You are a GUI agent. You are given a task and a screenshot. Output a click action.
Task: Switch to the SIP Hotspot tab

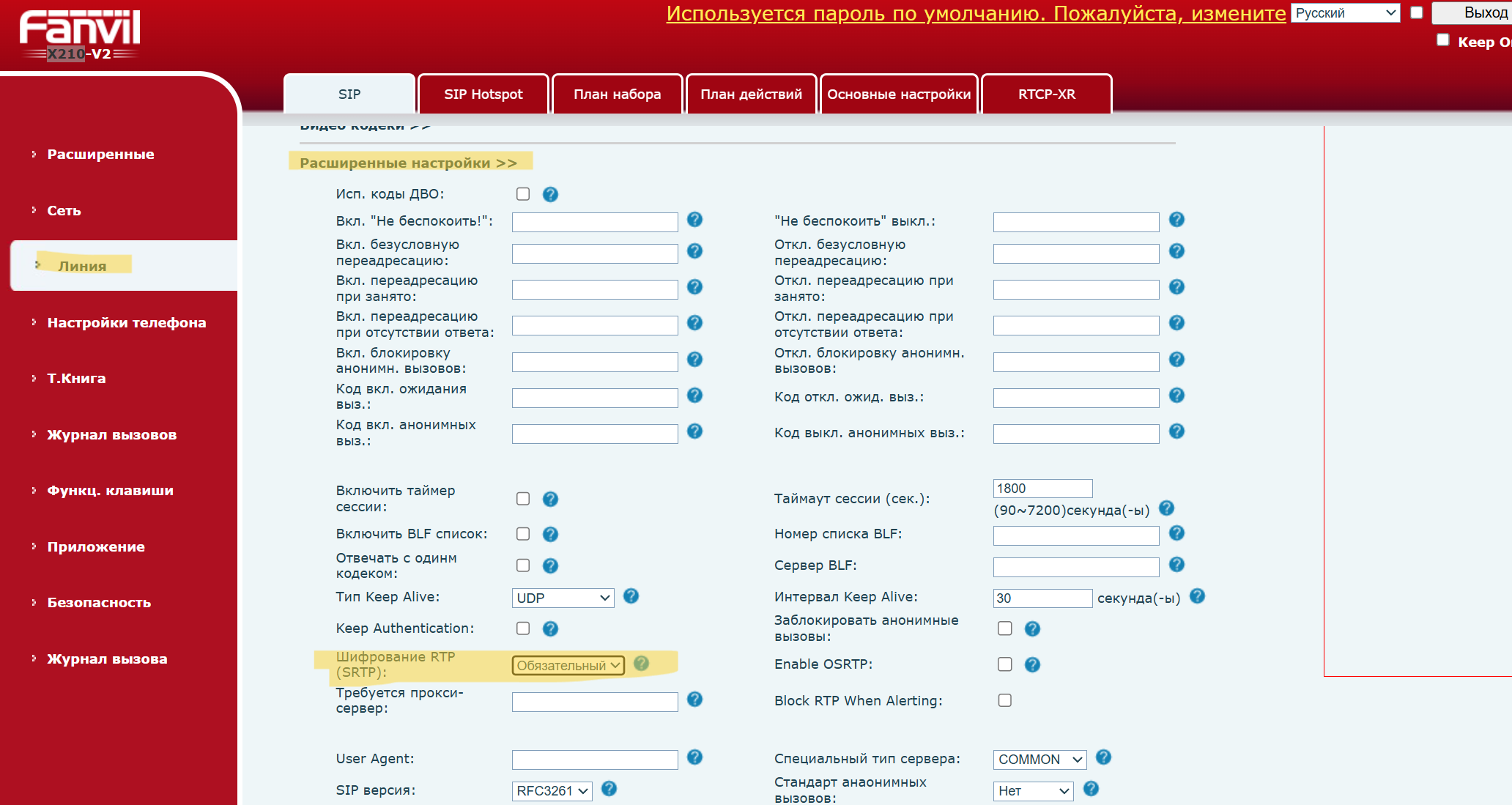(x=483, y=94)
